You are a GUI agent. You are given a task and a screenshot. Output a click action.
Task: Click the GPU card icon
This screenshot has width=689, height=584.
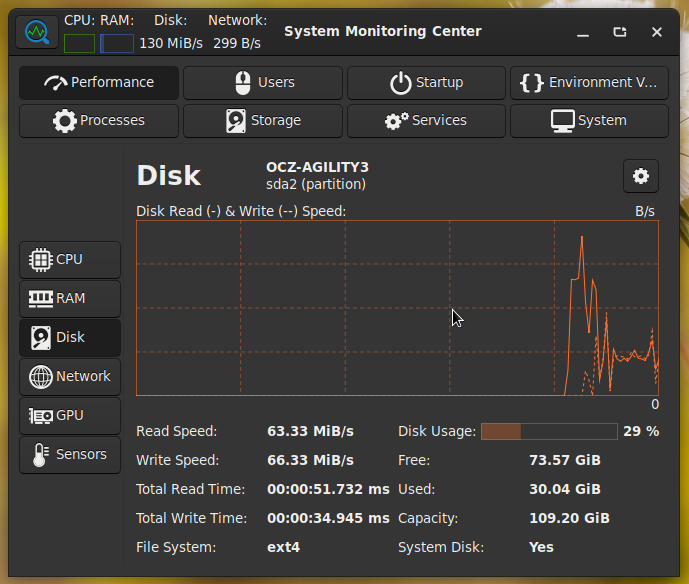(41, 415)
